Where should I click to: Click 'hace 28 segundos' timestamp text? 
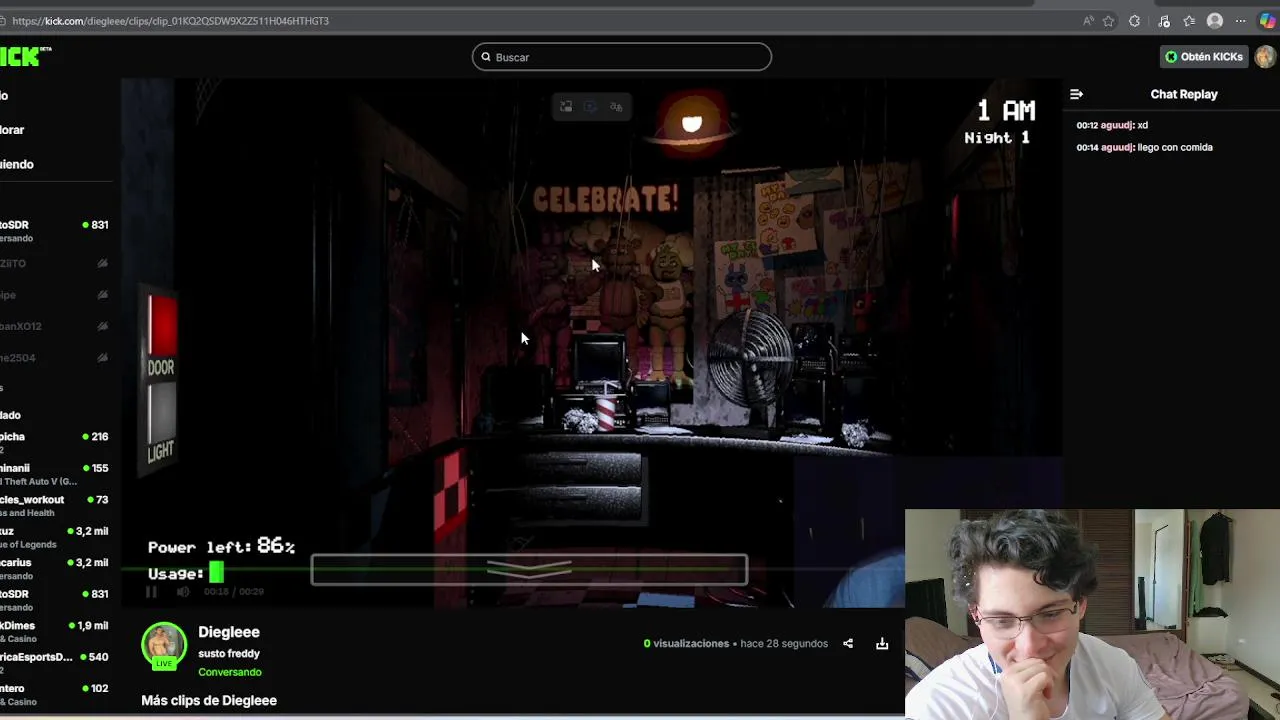point(784,644)
